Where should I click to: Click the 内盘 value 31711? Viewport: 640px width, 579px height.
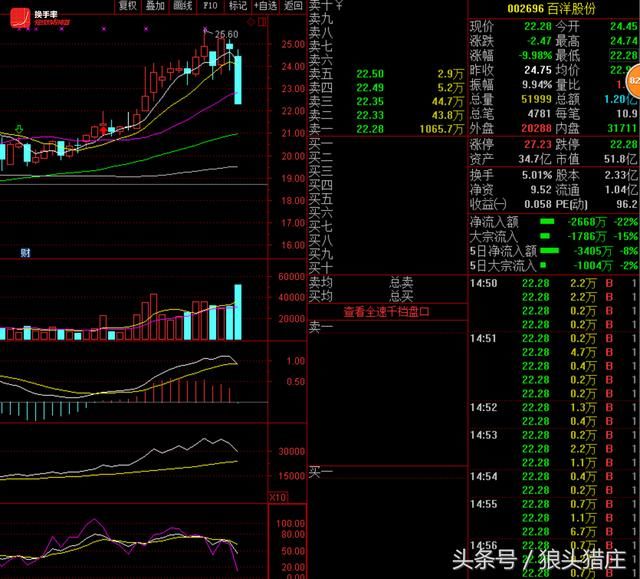click(x=622, y=129)
